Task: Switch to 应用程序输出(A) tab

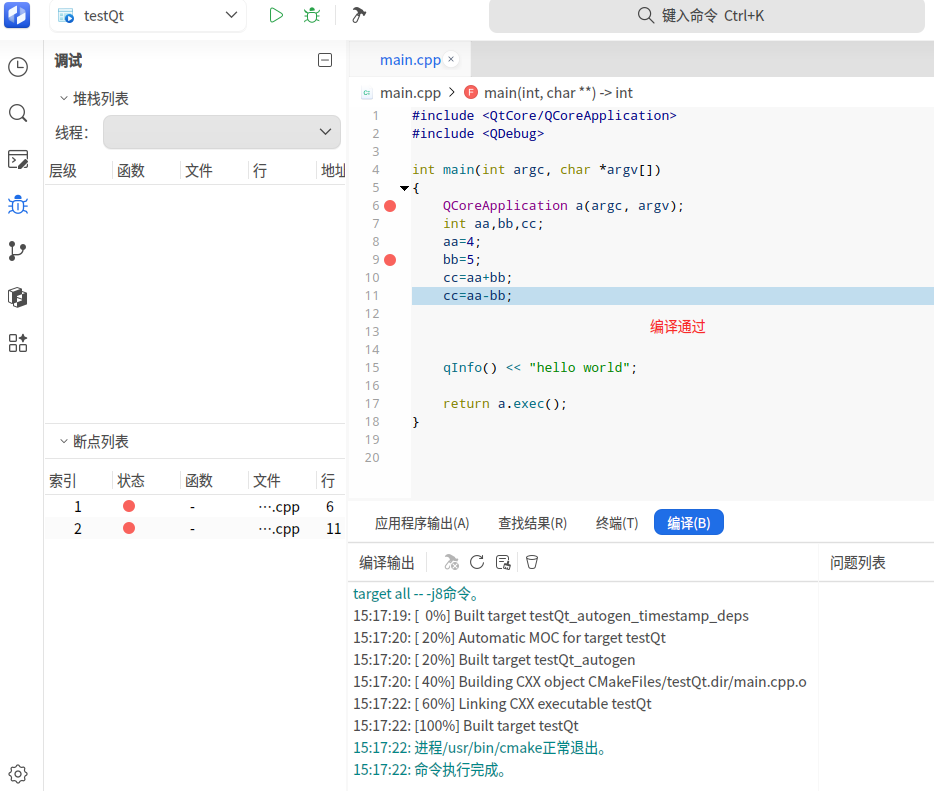Action: pyautogui.click(x=422, y=523)
